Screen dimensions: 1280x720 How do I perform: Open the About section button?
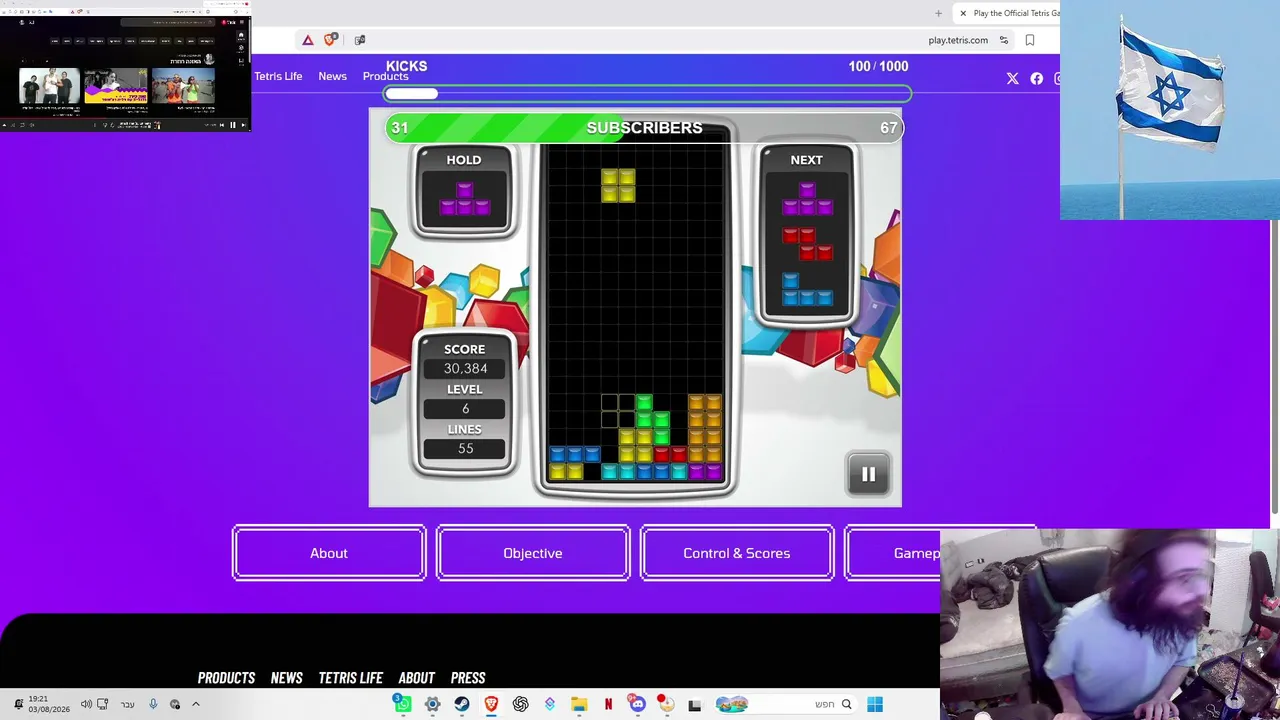click(x=329, y=553)
